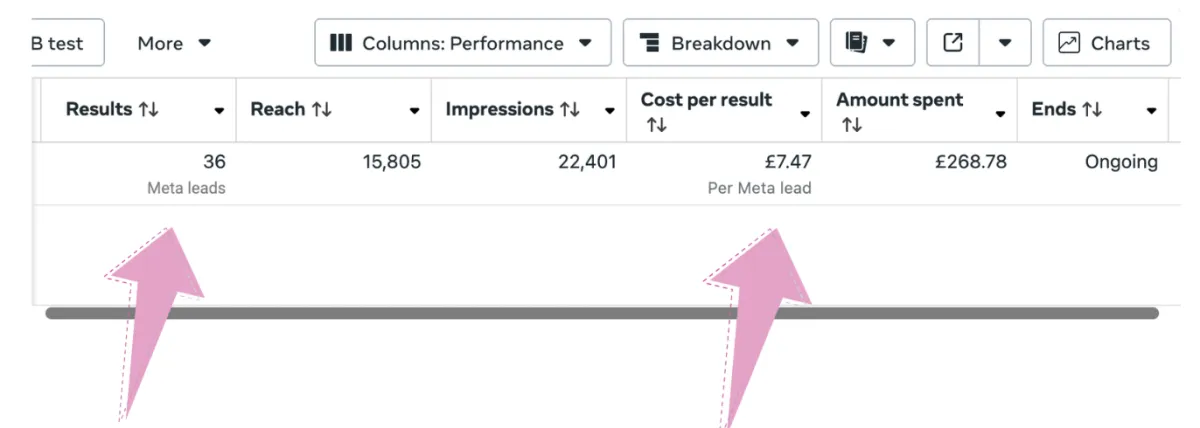Screen dimensions: 1200x428
Task: Click the Charts button
Action: pyautogui.click(x=1106, y=43)
